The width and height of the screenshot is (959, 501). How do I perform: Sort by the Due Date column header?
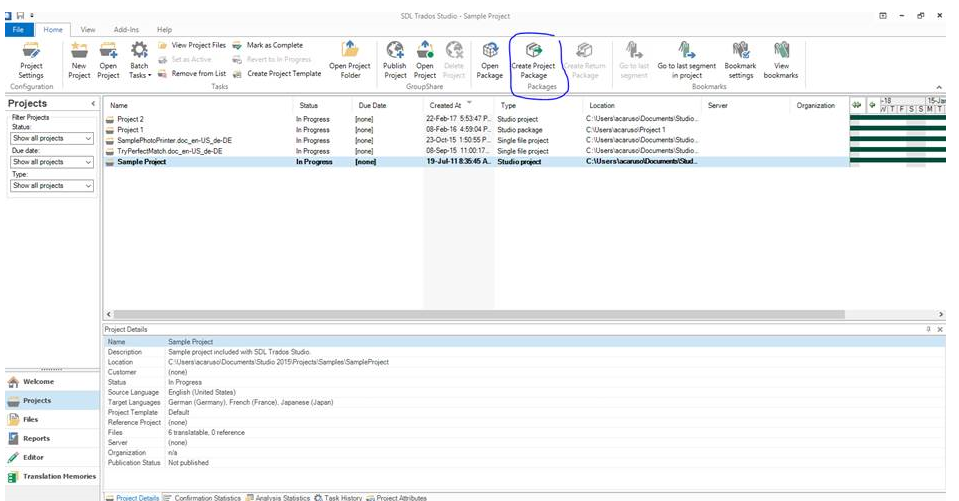tap(388, 105)
